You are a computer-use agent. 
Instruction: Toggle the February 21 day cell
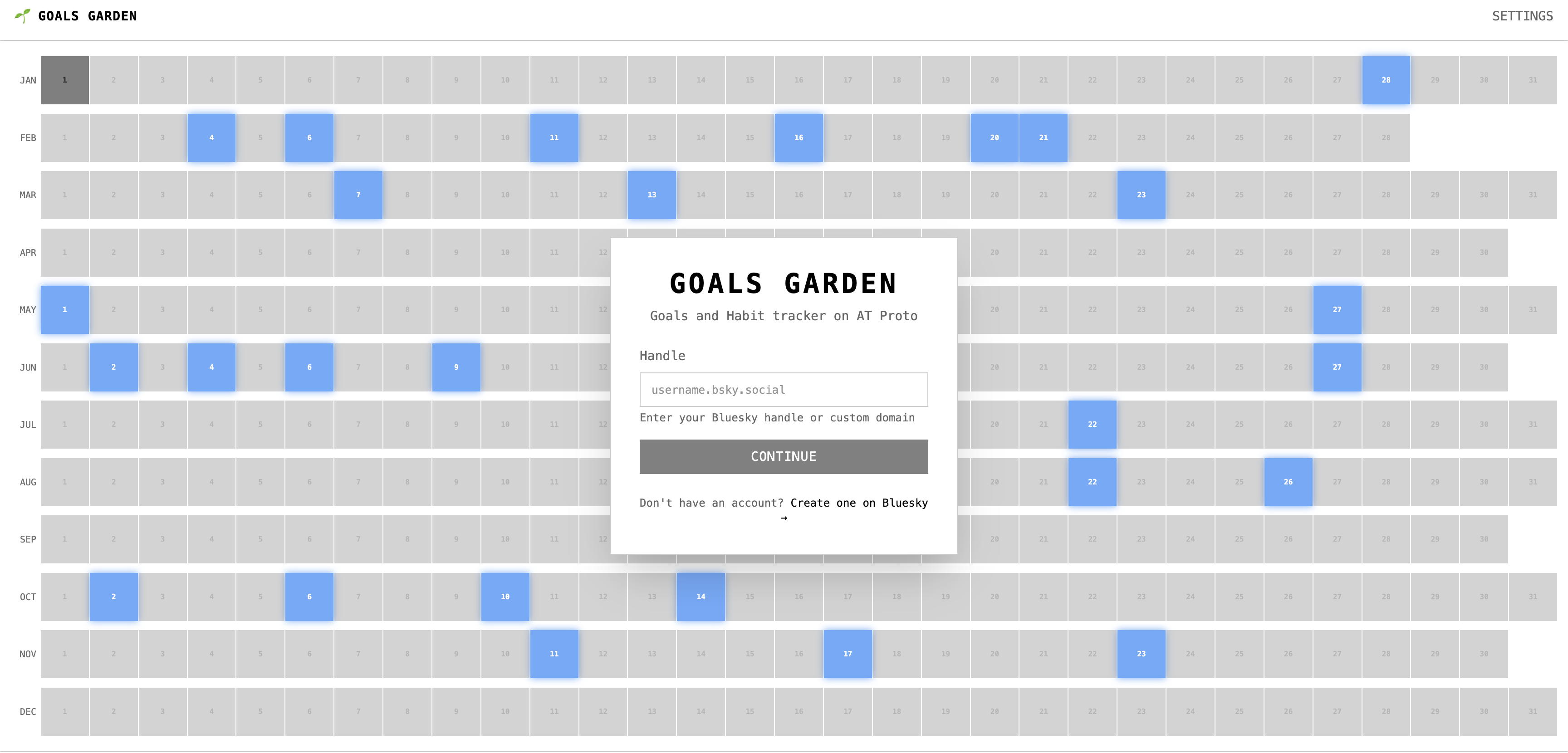(x=1044, y=137)
